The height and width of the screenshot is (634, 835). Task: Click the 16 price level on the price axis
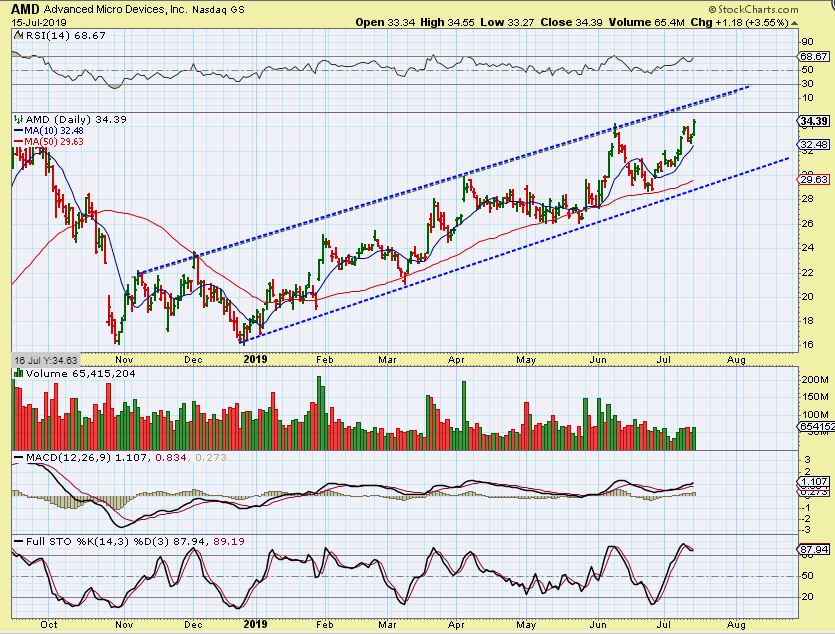pos(807,344)
